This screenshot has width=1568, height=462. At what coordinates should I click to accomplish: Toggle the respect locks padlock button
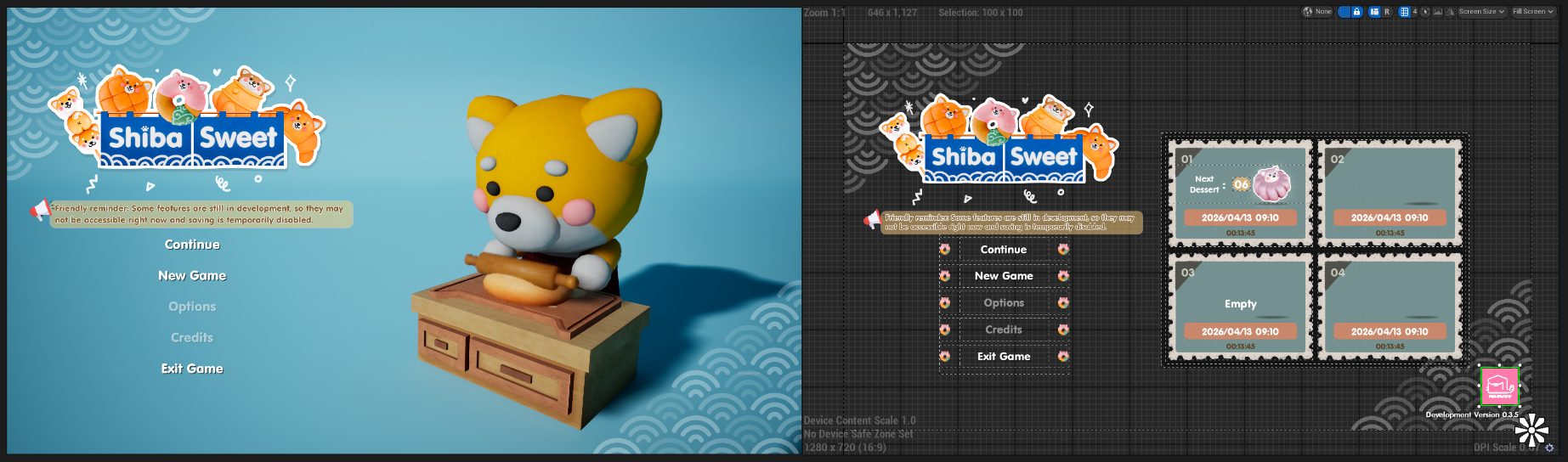point(1357,12)
